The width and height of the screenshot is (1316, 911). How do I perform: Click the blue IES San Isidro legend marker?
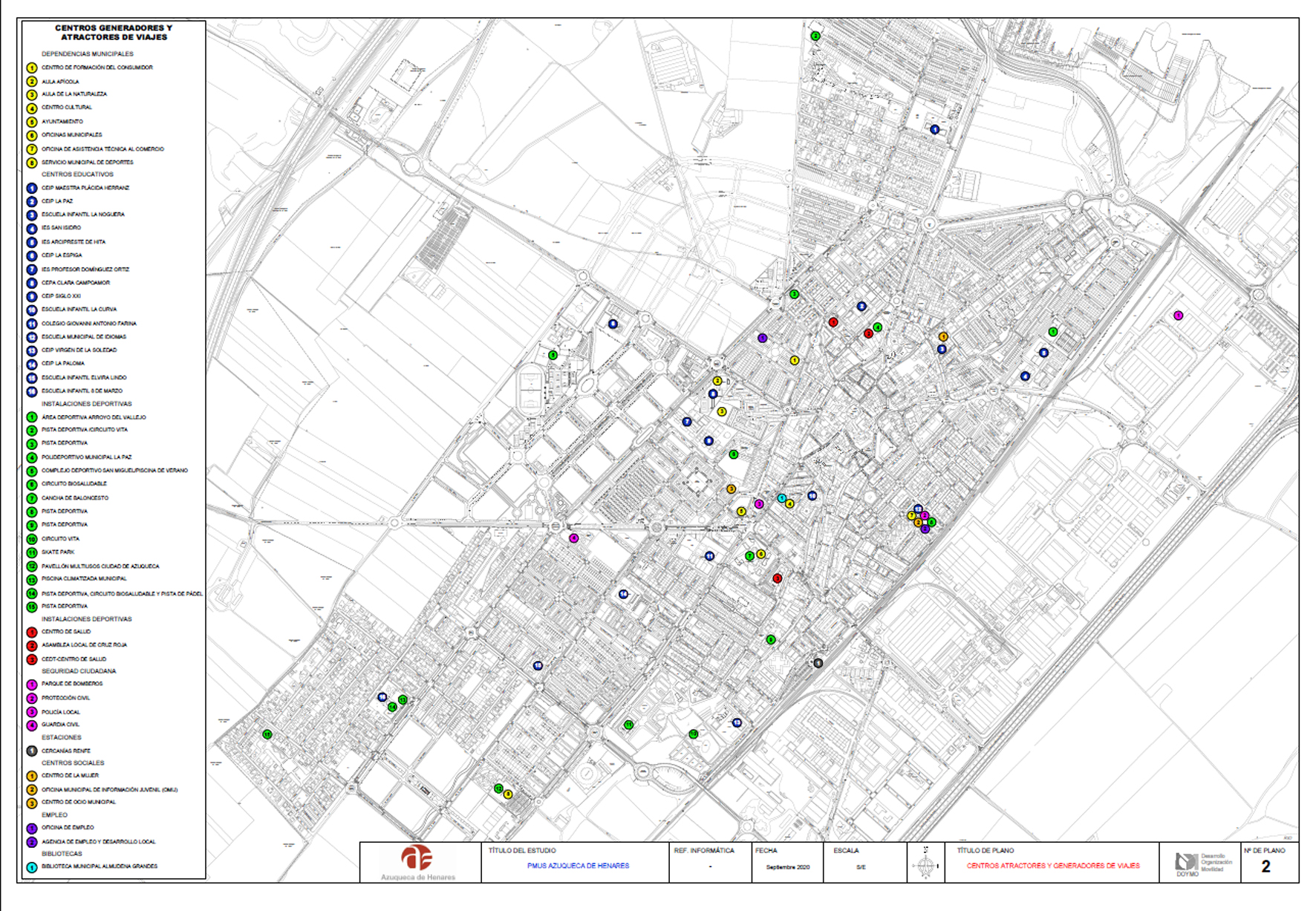tap(32, 229)
